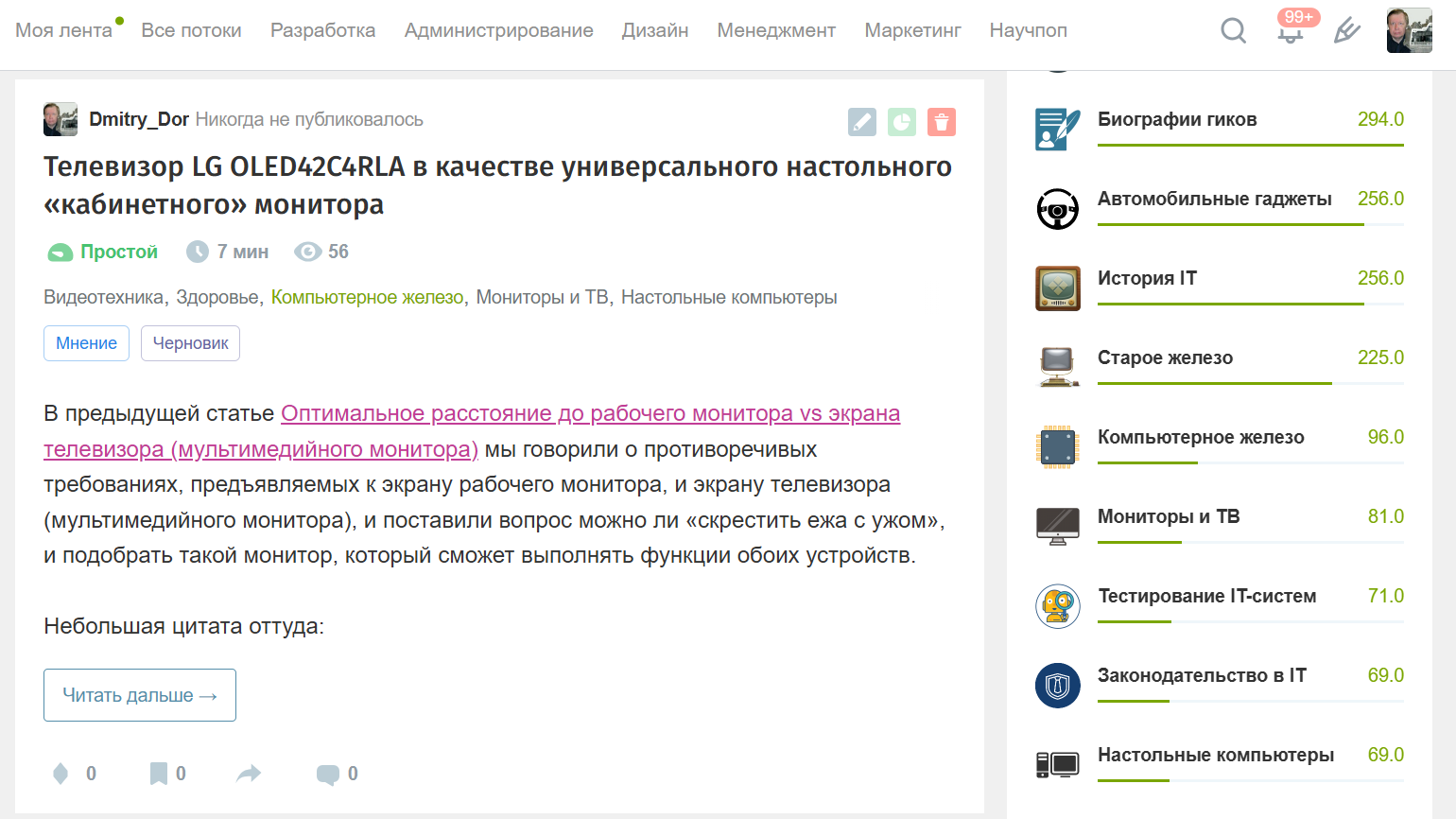Click the 96.0 rating value
The width and height of the screenshot is (1456, 819).
pos(1386,437)
